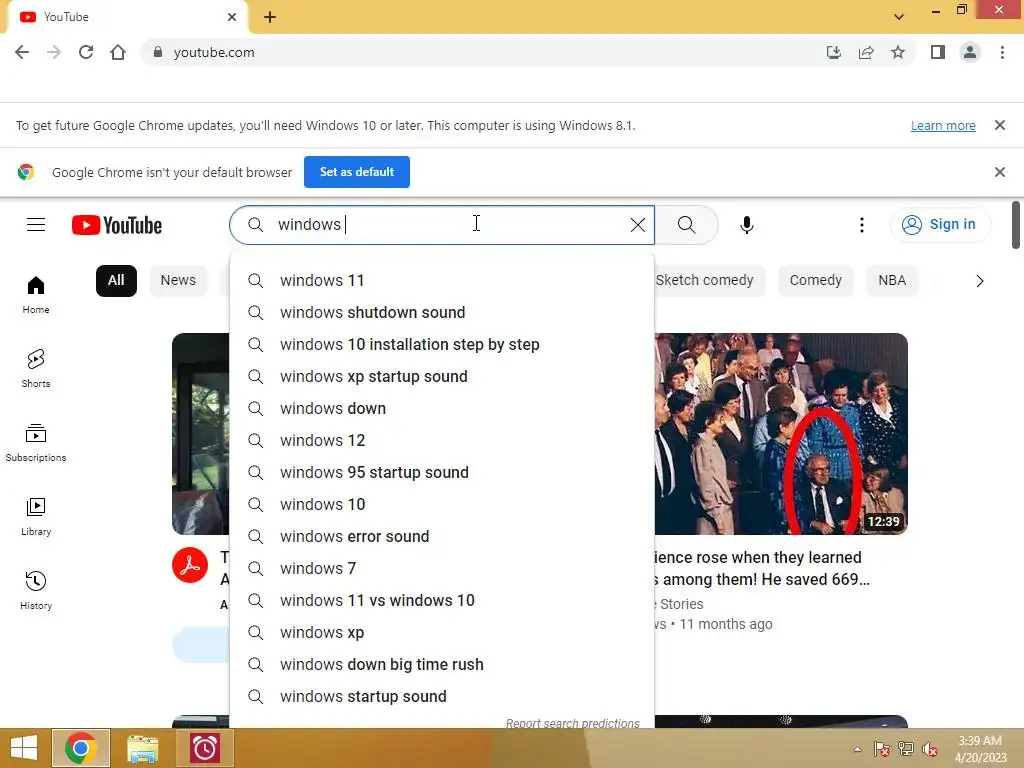Choose suggestion "windows 11 vs windows 10"
1024x768 pixels.
pyautogui.click(x=442, y=600)
